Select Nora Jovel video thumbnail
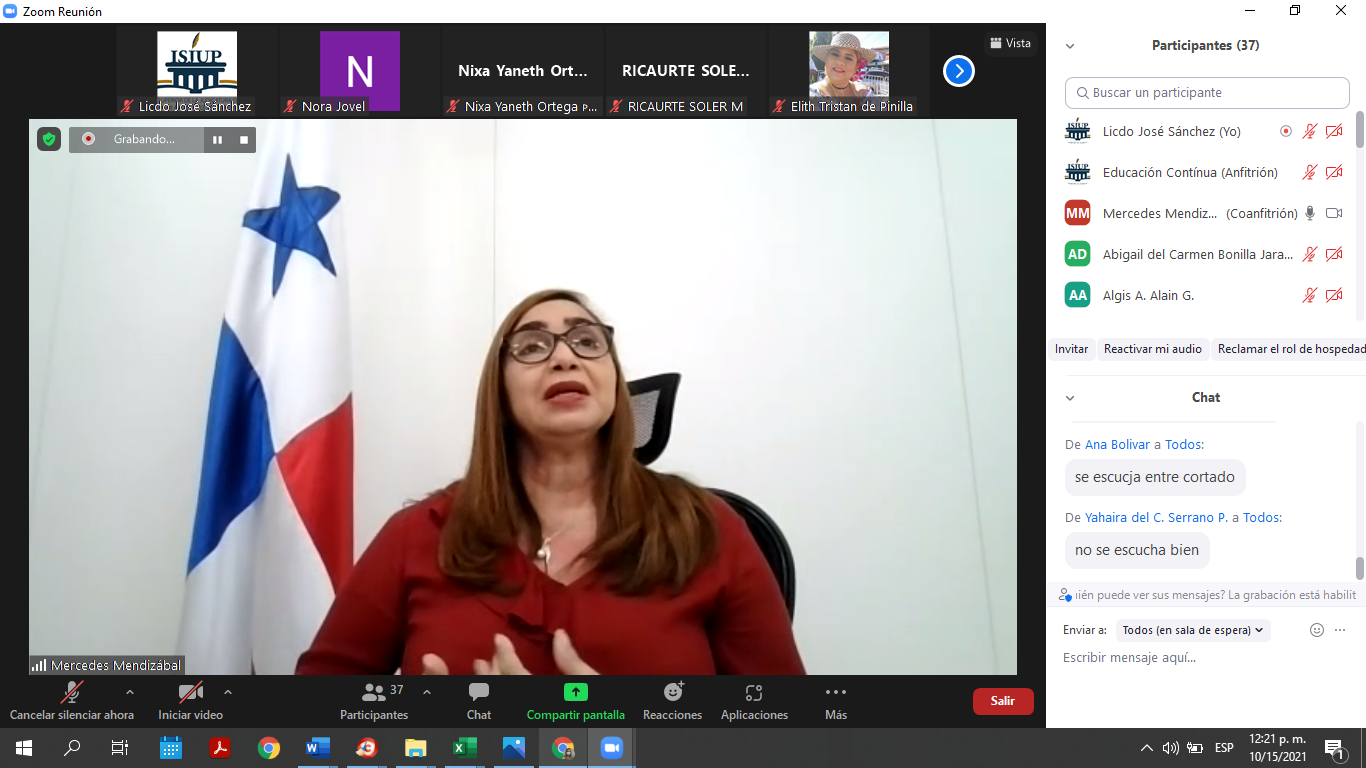 pyautogui.click(x=360, y=71)
